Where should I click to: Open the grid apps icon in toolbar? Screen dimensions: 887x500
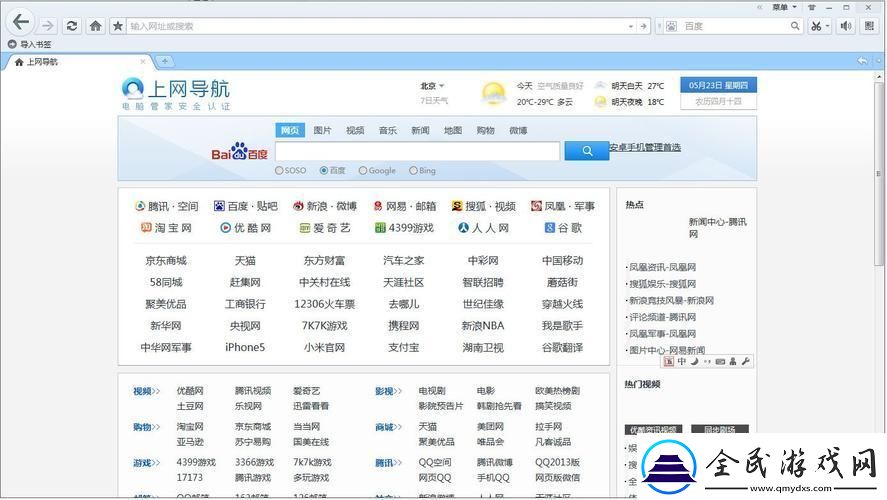(x=869, y=26)
